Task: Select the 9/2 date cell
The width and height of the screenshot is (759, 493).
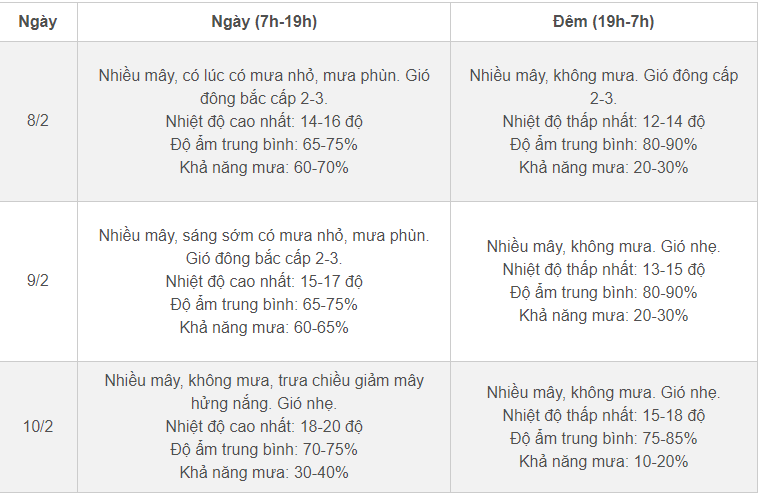Action: point(38,281)
